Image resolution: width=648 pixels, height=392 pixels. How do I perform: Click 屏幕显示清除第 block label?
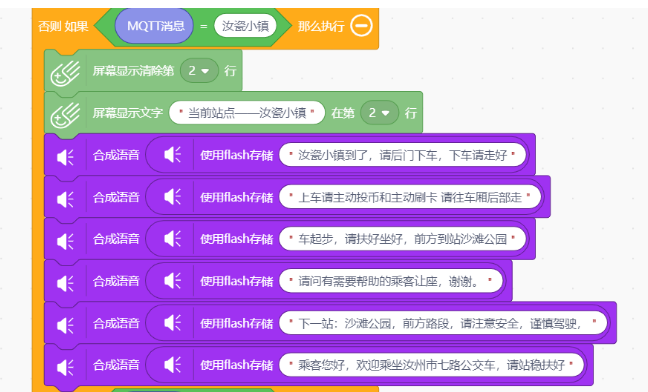133,71
